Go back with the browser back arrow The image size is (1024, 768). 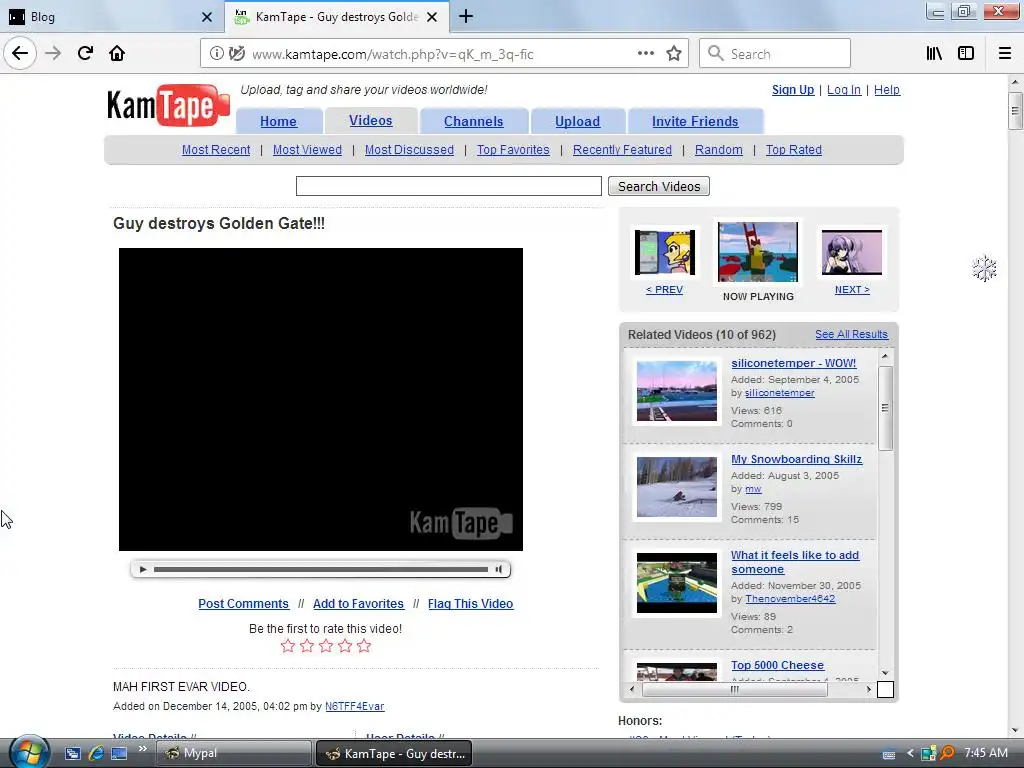(20, 53)
